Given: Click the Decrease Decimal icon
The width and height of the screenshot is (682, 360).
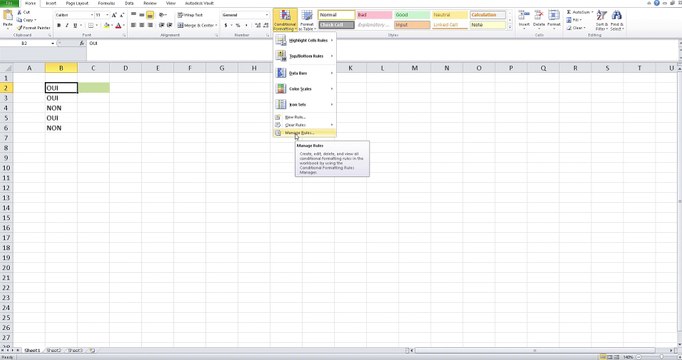Looking at the screenshot, I should pos(266,25).
